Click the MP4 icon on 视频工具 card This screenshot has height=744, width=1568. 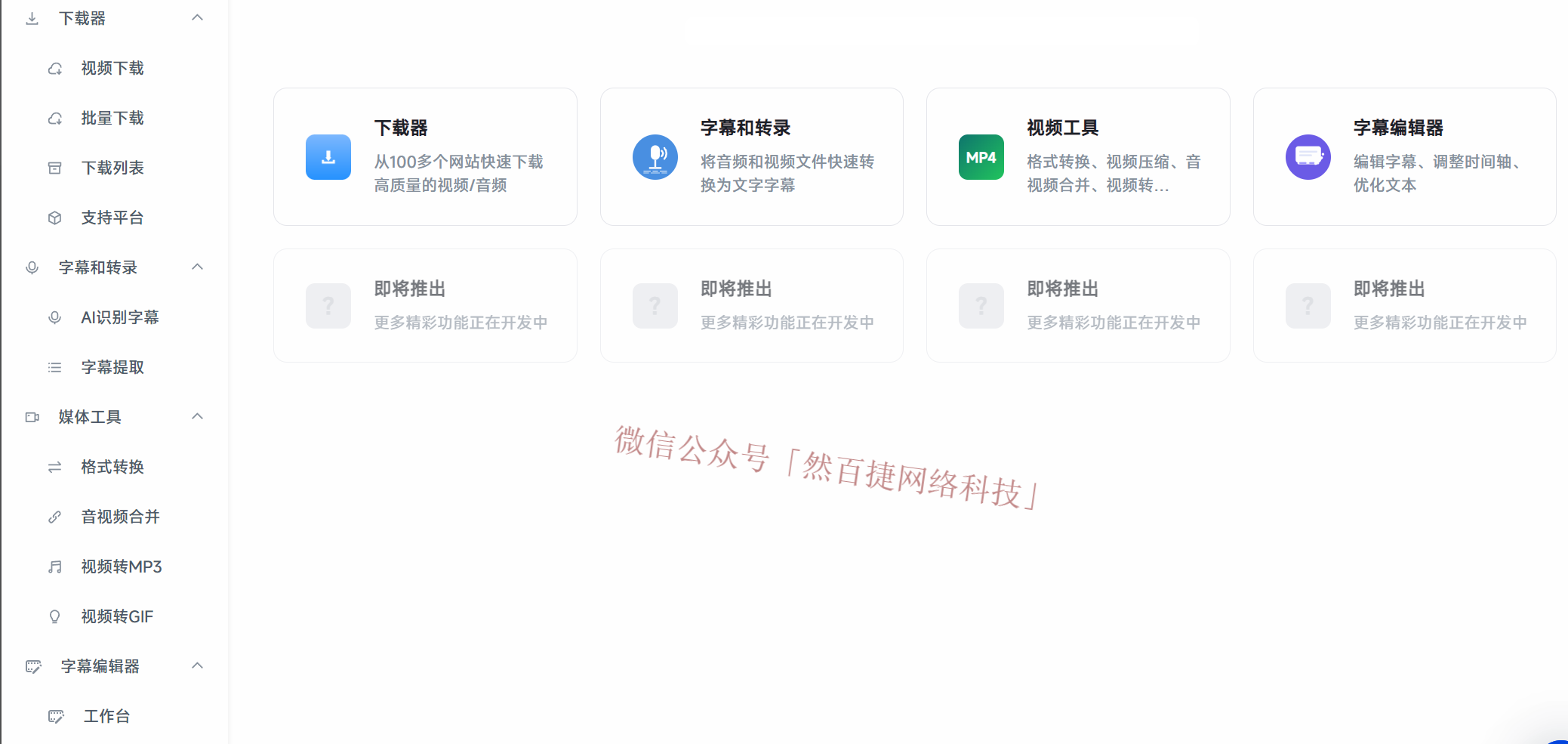coord(981,156)
